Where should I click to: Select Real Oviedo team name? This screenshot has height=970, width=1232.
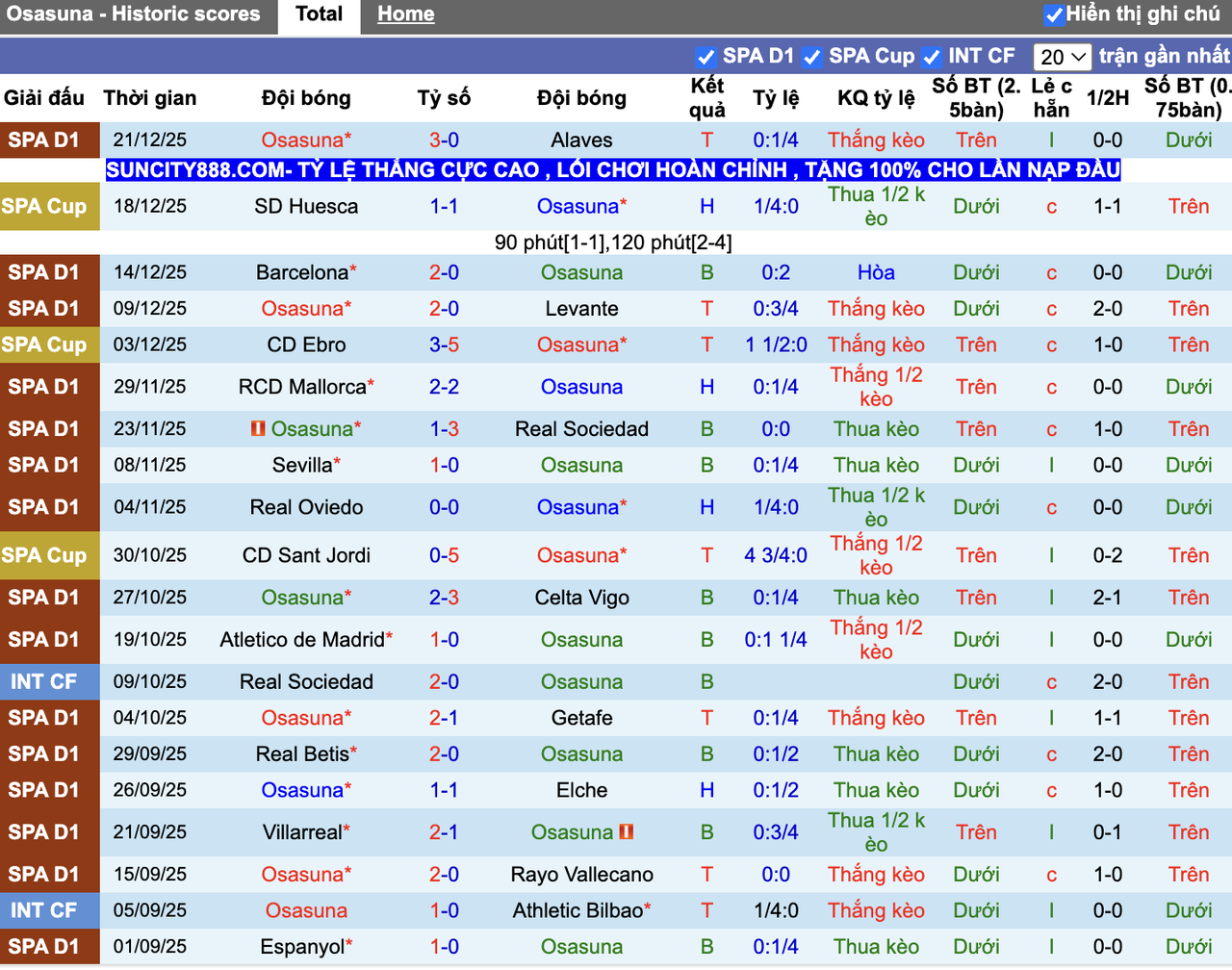tap(306, 507)
